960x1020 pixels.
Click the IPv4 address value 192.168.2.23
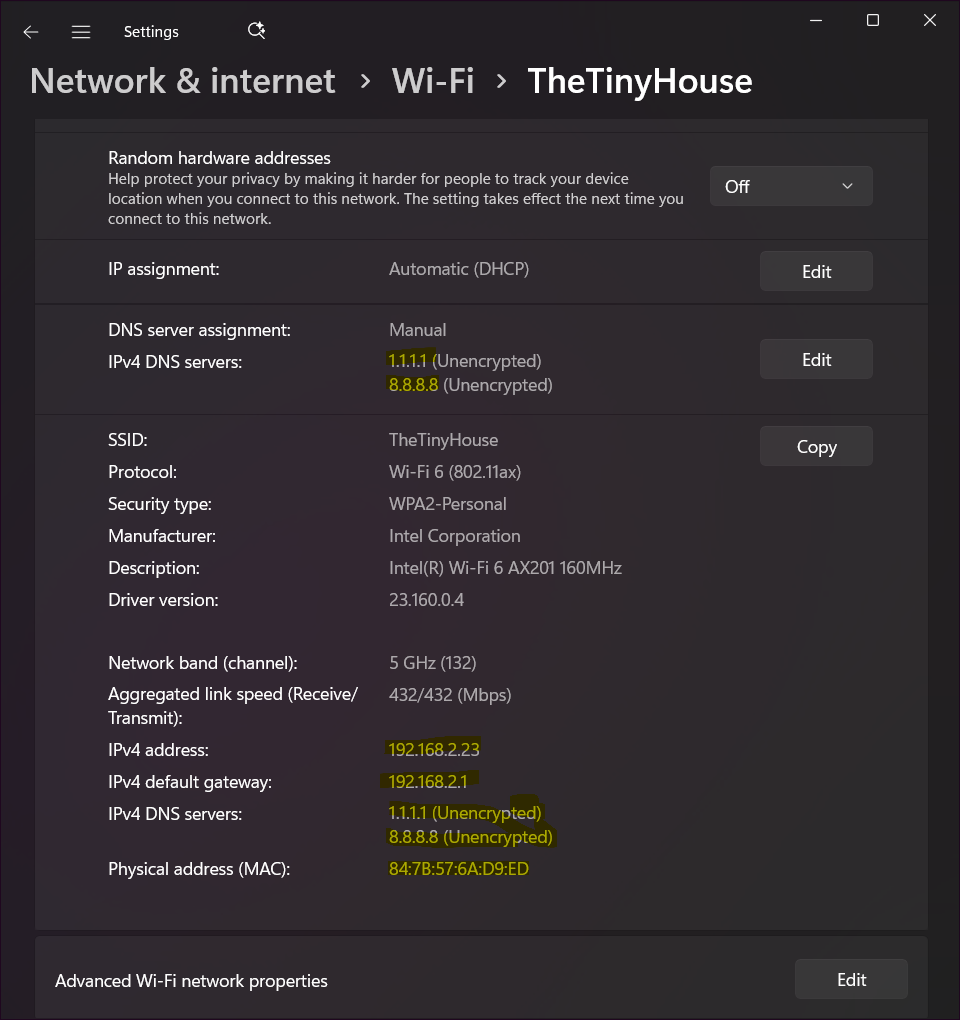(x=435, y=749)
